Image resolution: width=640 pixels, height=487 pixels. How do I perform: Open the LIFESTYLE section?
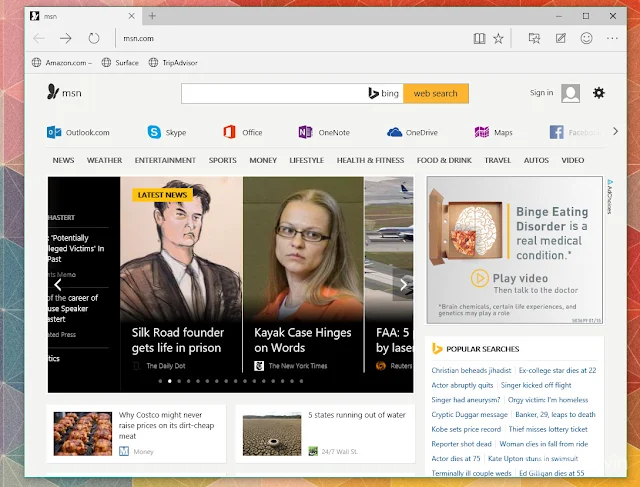click(307, 160)
